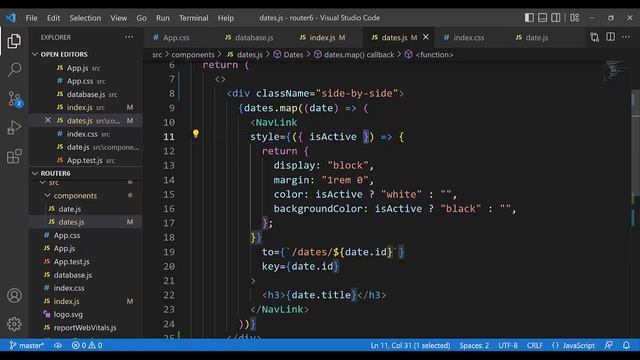Close dates.js in Open Editors list
Screen dimensions: 640x360
coord(48,120)
